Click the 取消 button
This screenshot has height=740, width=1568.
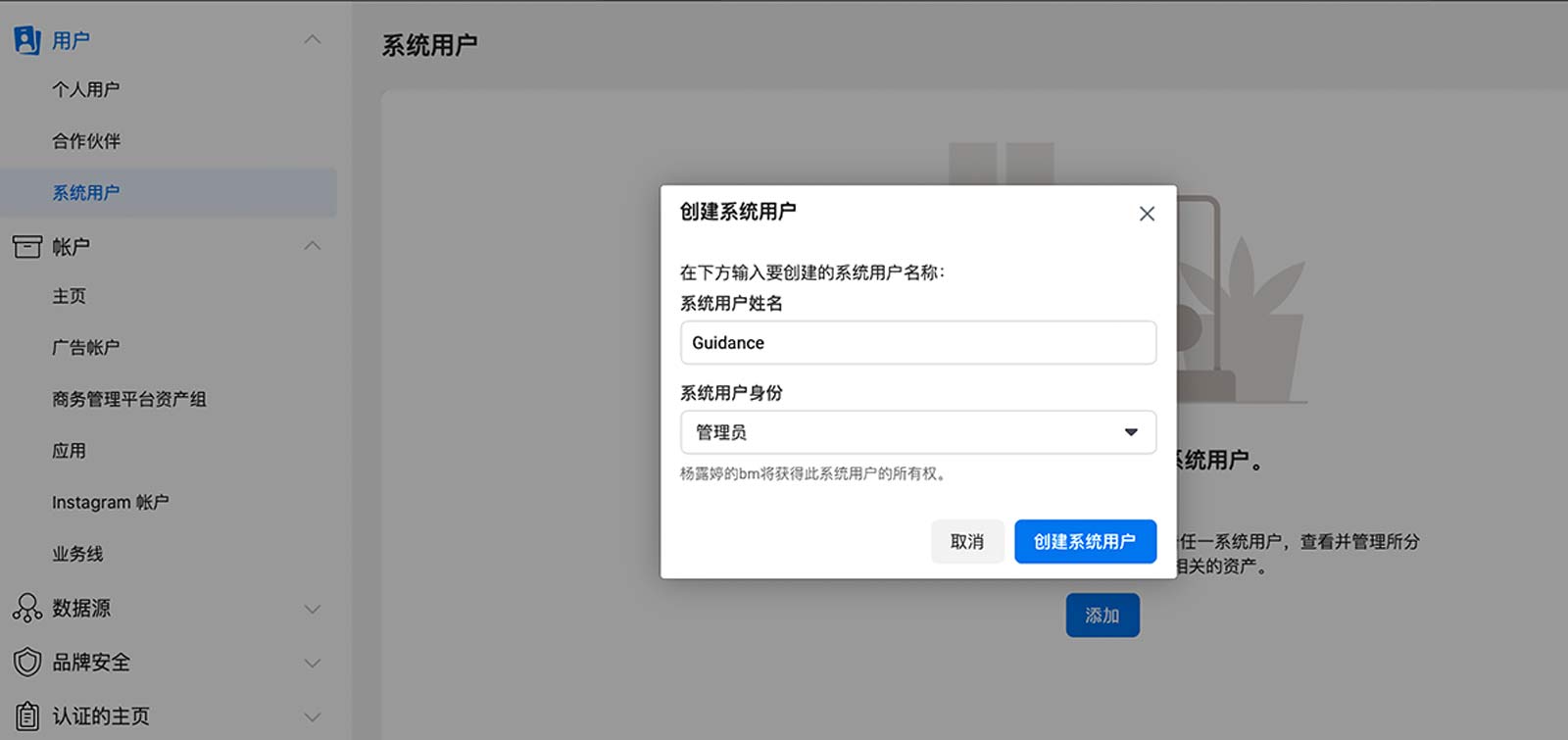[967, 541]
